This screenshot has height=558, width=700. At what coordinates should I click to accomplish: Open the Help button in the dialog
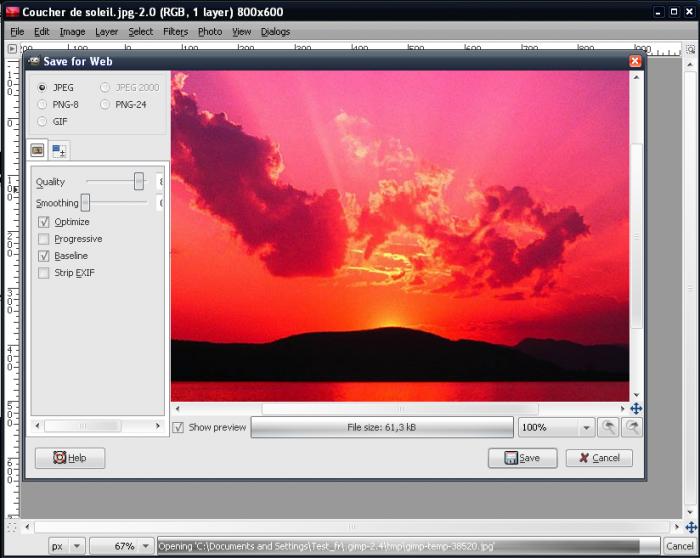coord(70,458)
